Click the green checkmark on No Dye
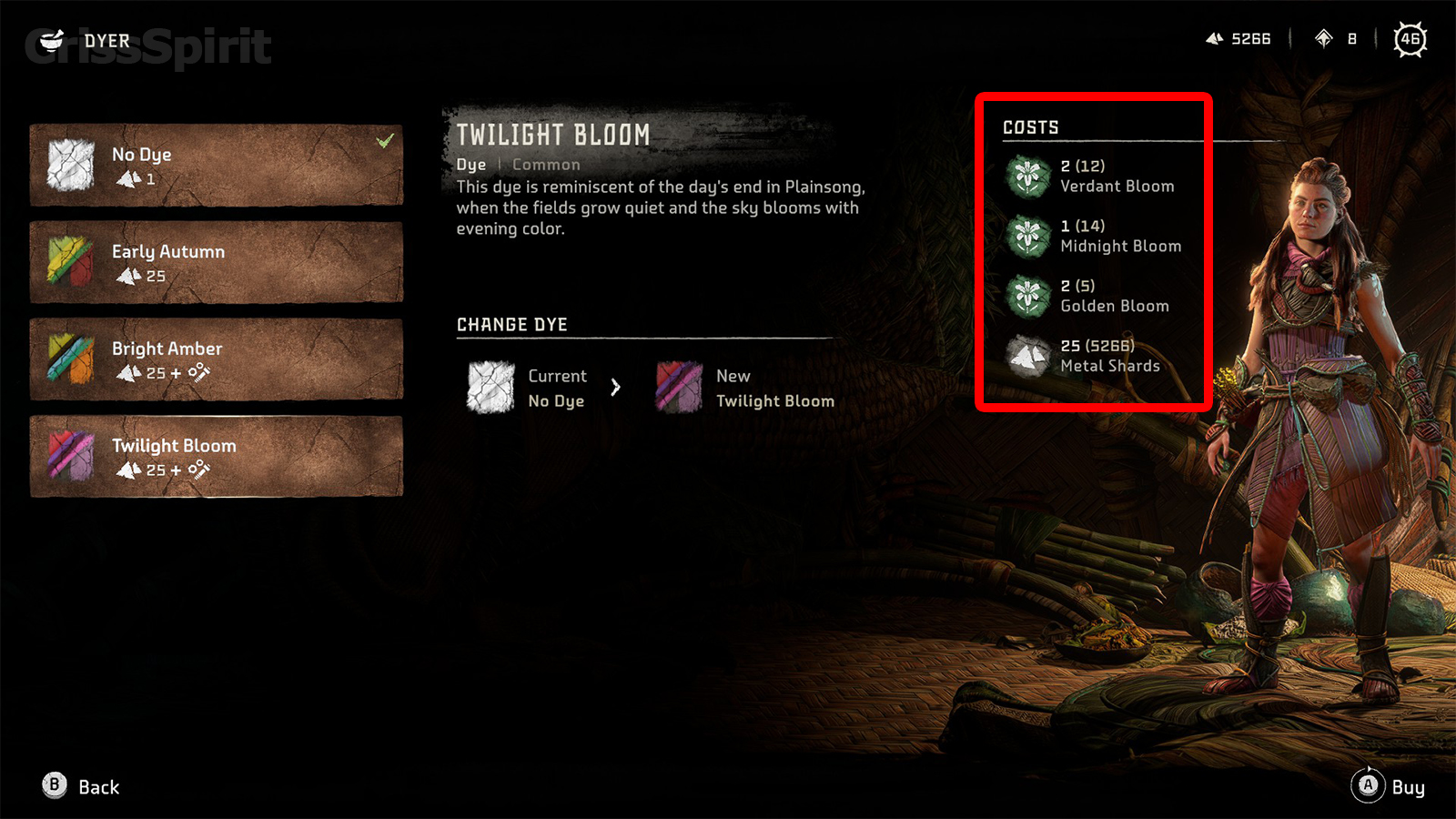1456x819 pixels. [386, 140]
